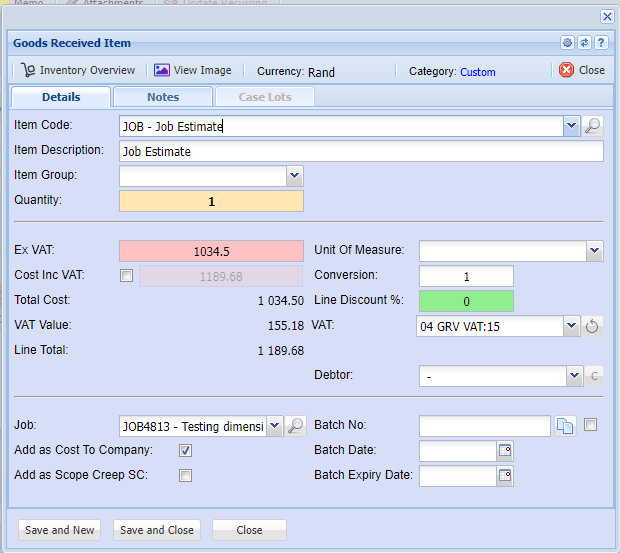Click the Item Code search magnifier

(593, 126)
